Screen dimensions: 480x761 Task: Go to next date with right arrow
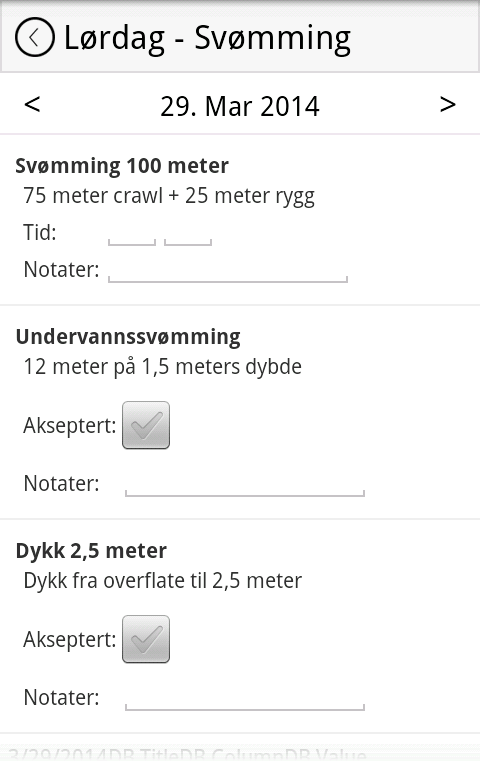447,104
